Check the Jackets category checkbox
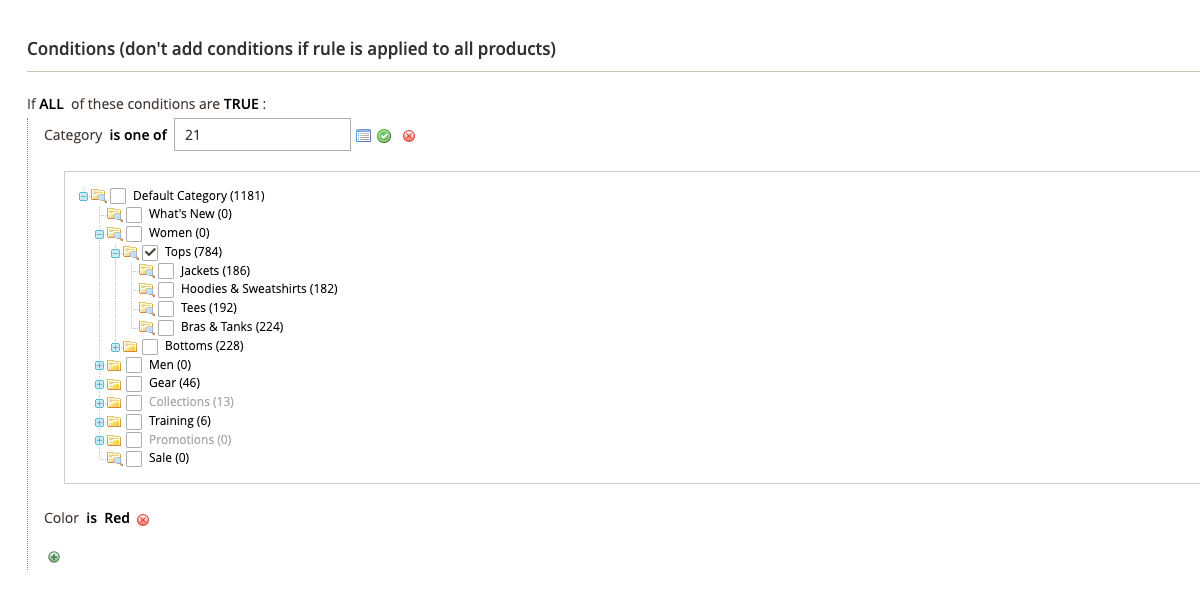 click(165, 270)
